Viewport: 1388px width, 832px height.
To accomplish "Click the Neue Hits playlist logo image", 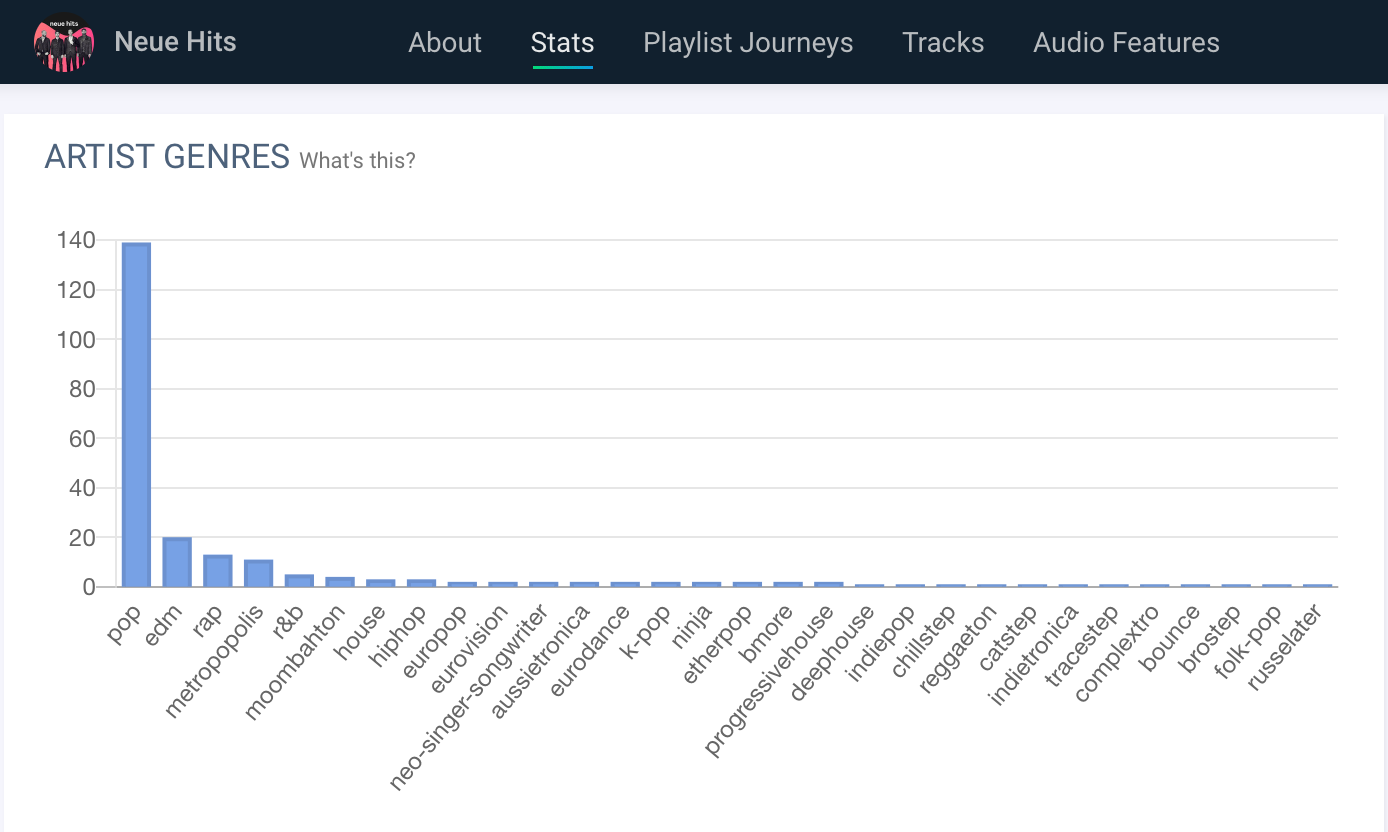I will [x=64, y=42].
